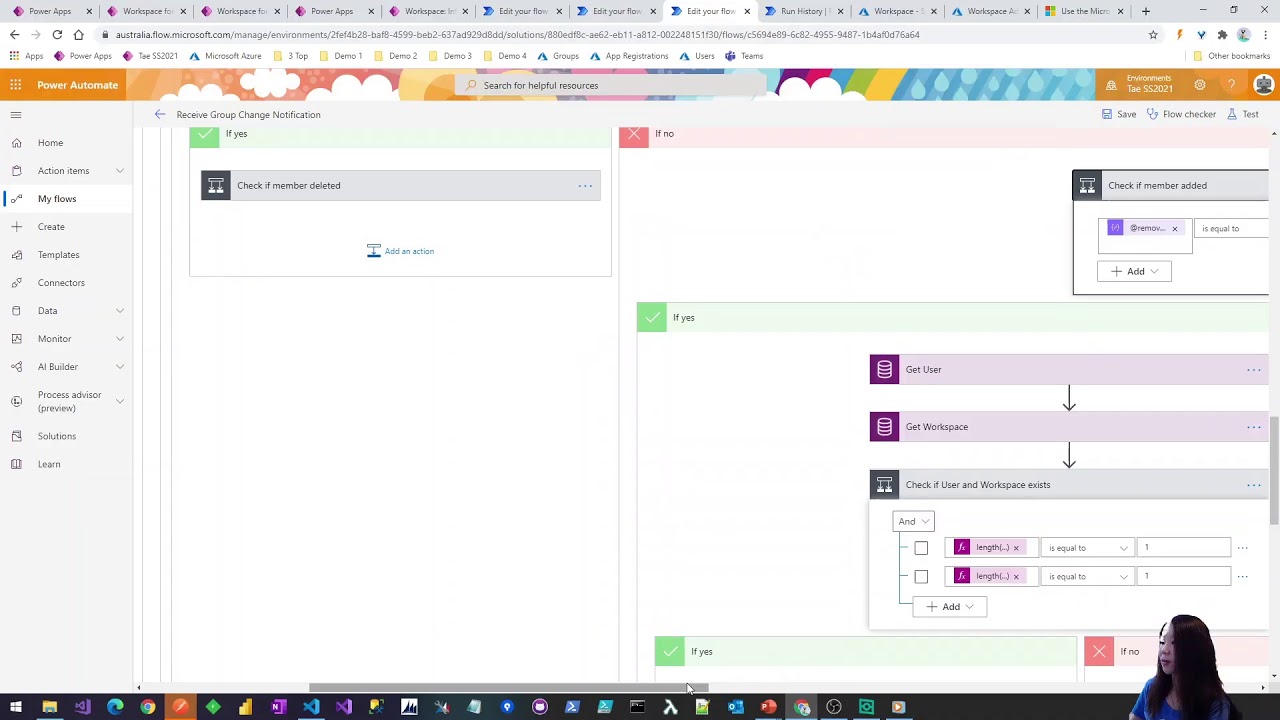Viewport: 1280px width, 720px height.
Task: Open the app launcher waffle icon
Action: [x=16, y=85]
